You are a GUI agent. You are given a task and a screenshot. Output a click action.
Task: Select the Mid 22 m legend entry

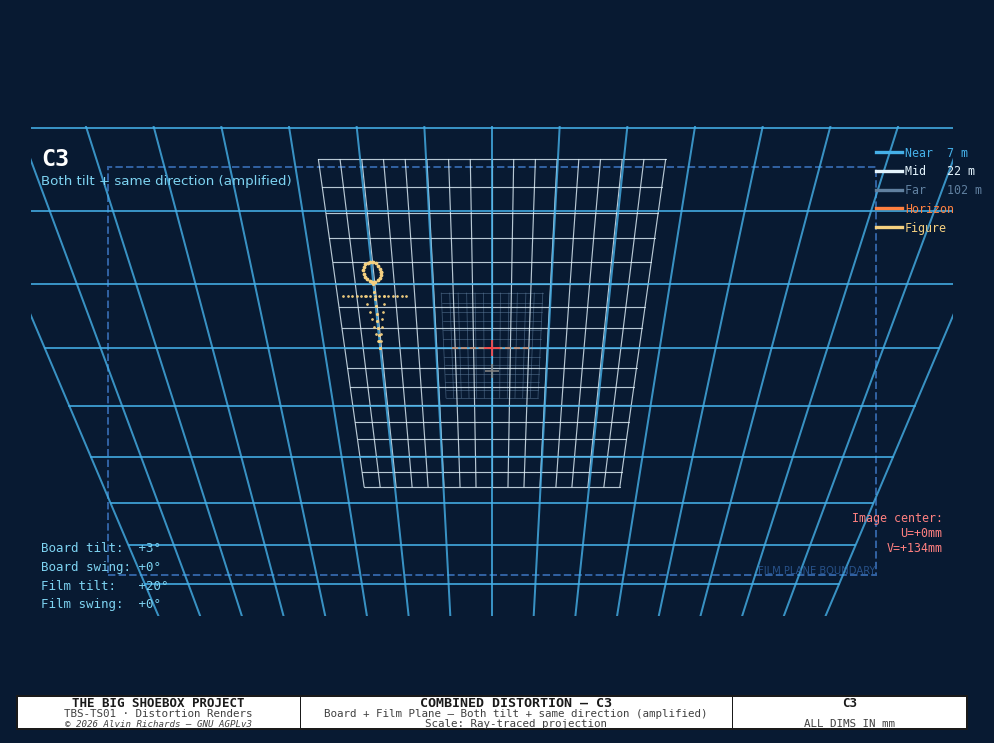click(x=924, y=171)
